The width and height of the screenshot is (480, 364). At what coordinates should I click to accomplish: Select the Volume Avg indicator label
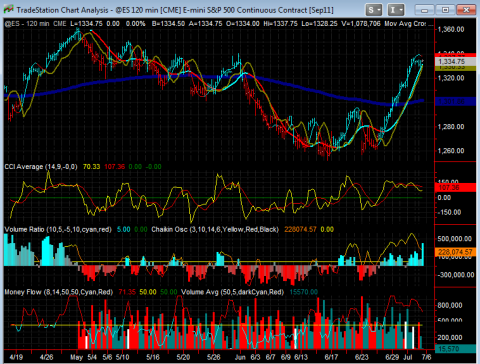click(232, 292)
